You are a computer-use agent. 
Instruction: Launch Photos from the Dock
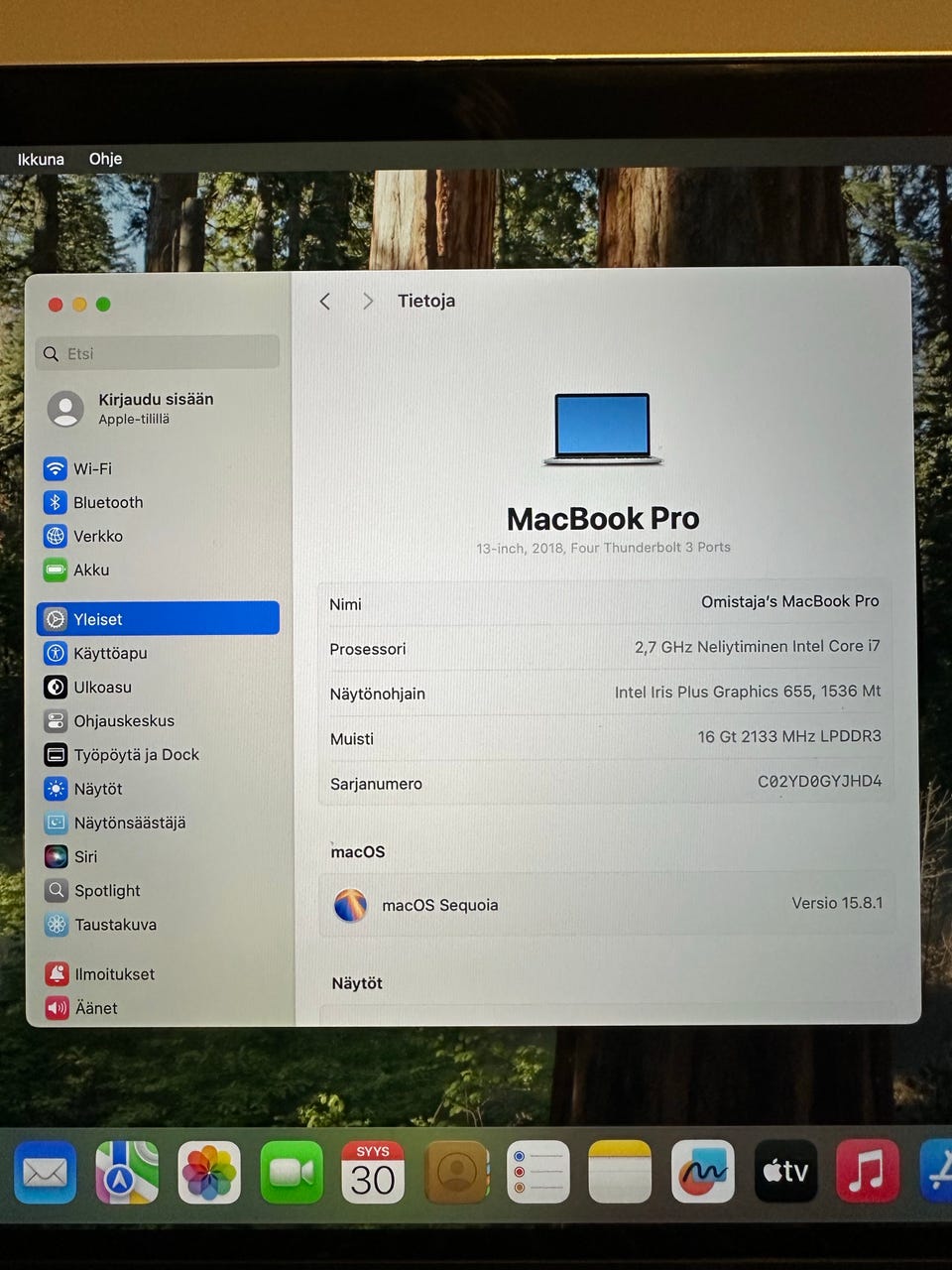[209, 1173]
